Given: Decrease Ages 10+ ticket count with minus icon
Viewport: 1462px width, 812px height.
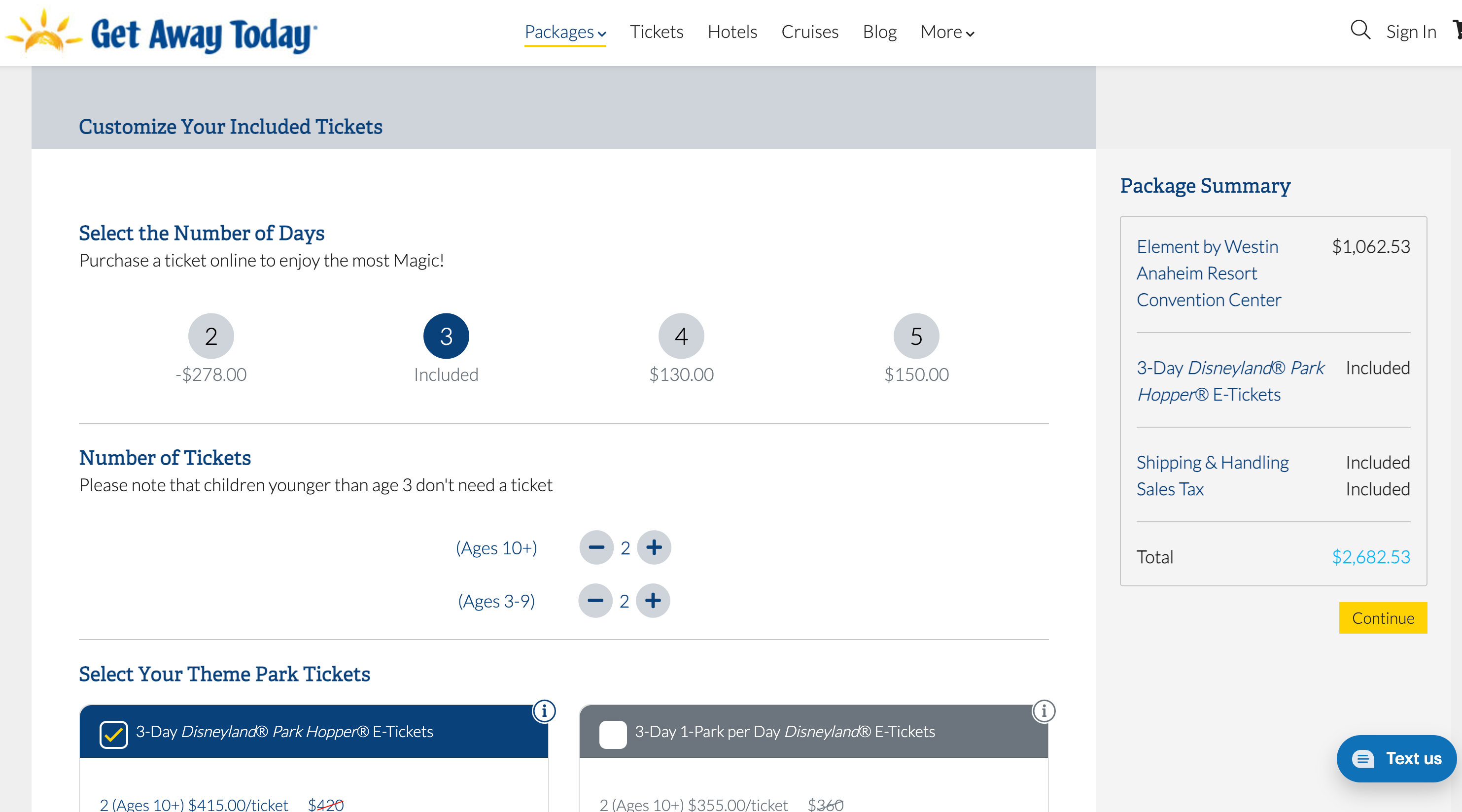Looking at the screenshot, I should point(596,547).
